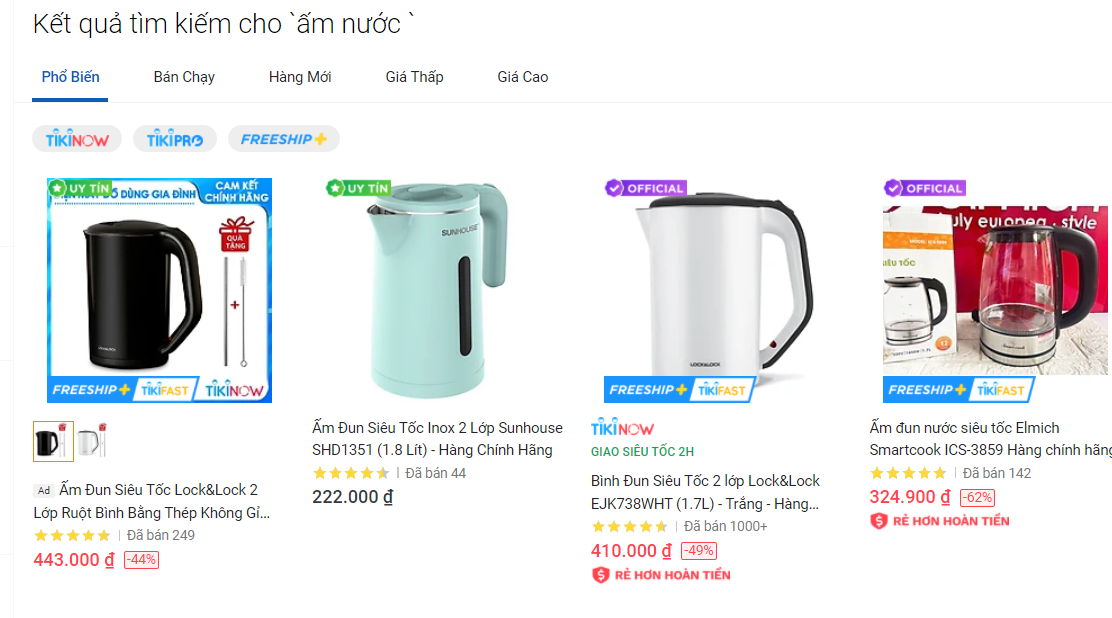Toggle the Freeship+ filter chip

(283, 139)
